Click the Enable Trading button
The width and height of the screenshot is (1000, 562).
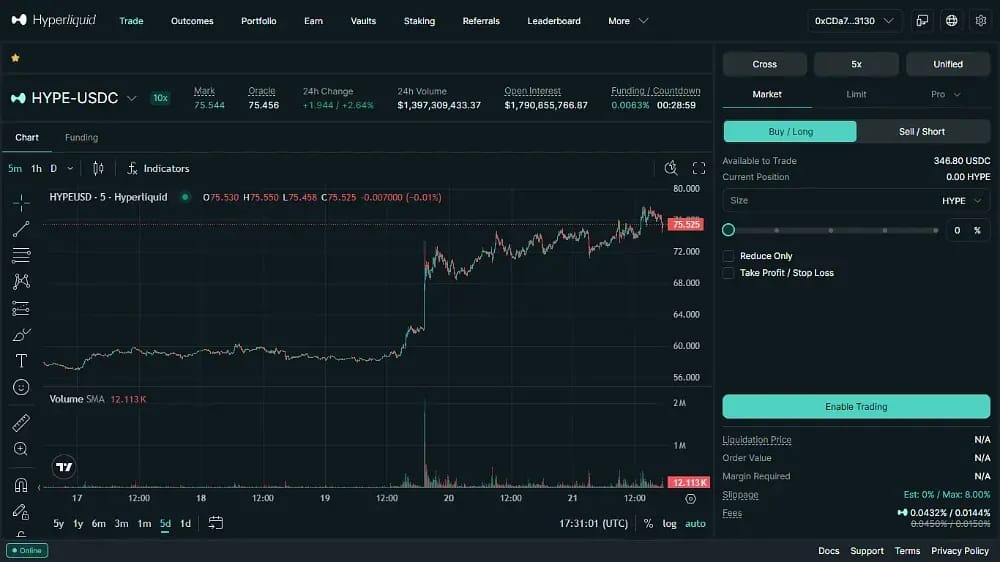click(x=856, y=406)
